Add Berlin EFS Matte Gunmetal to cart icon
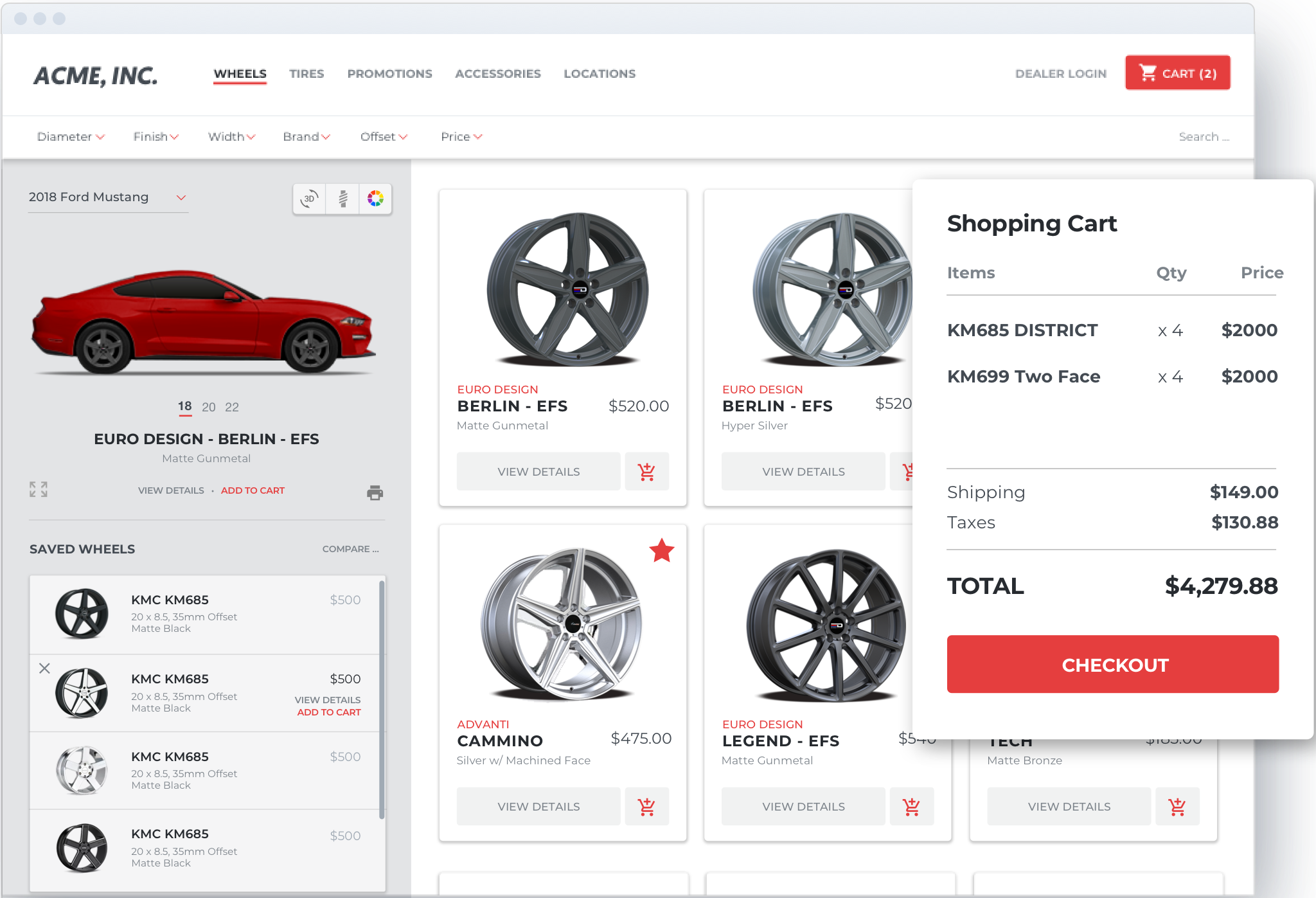 (x=646, y=472)
